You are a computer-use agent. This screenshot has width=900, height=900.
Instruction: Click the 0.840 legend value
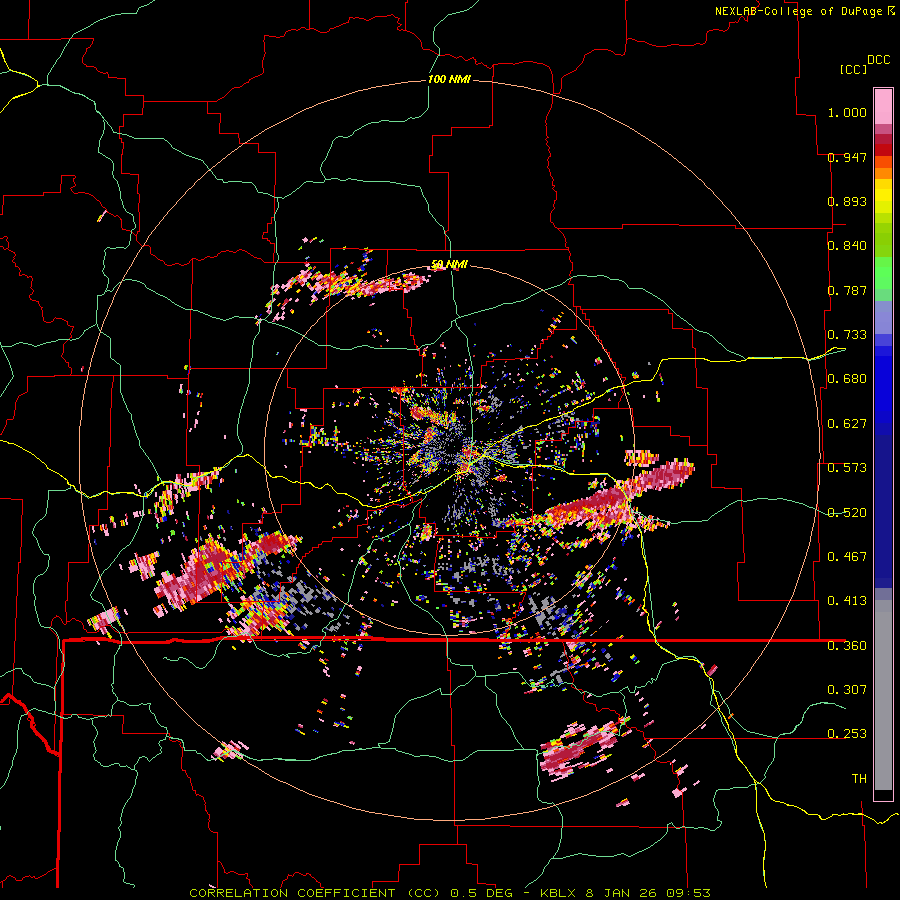[x=847, y=246]
